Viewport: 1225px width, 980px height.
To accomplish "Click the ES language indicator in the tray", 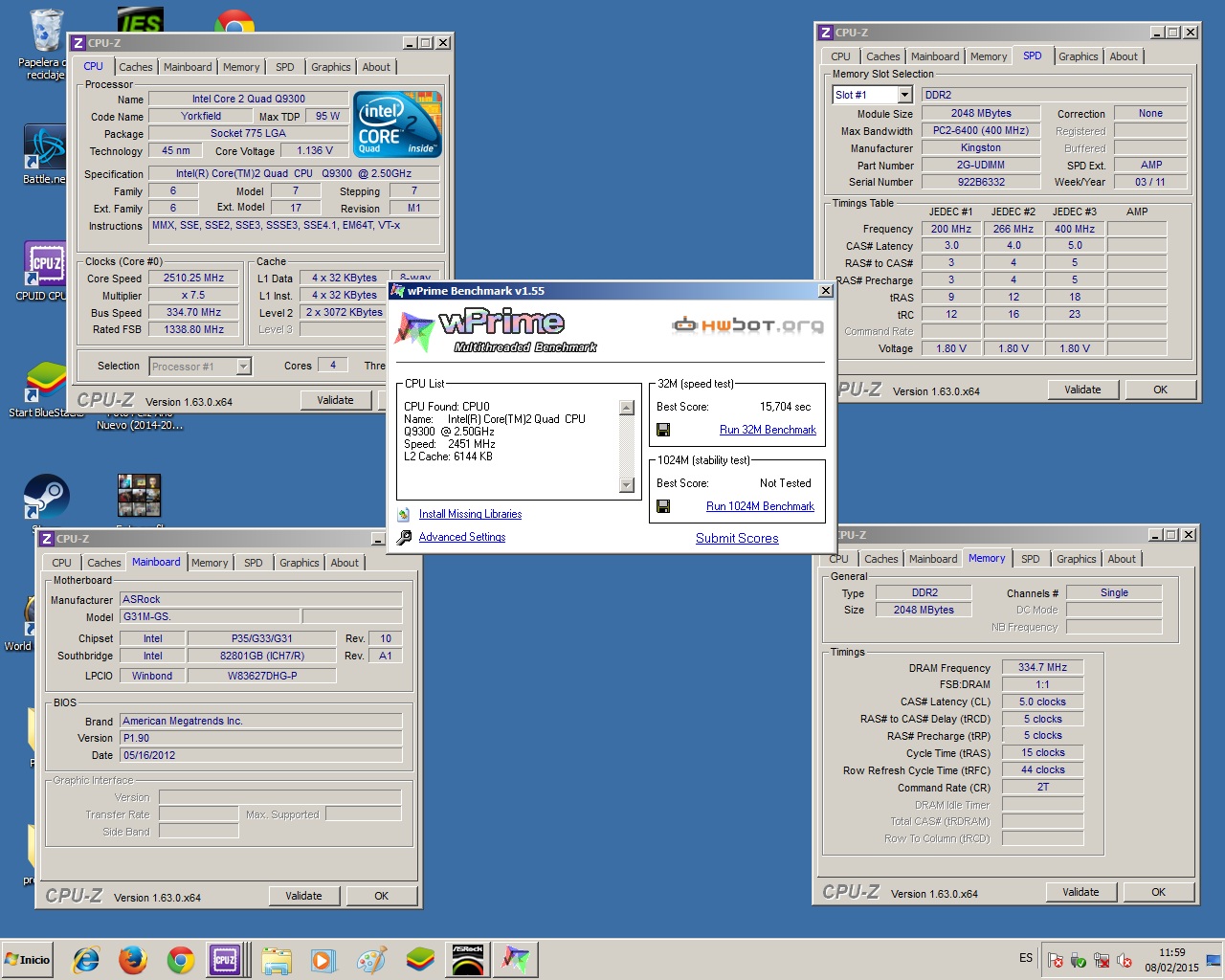I will point(1026,957).
